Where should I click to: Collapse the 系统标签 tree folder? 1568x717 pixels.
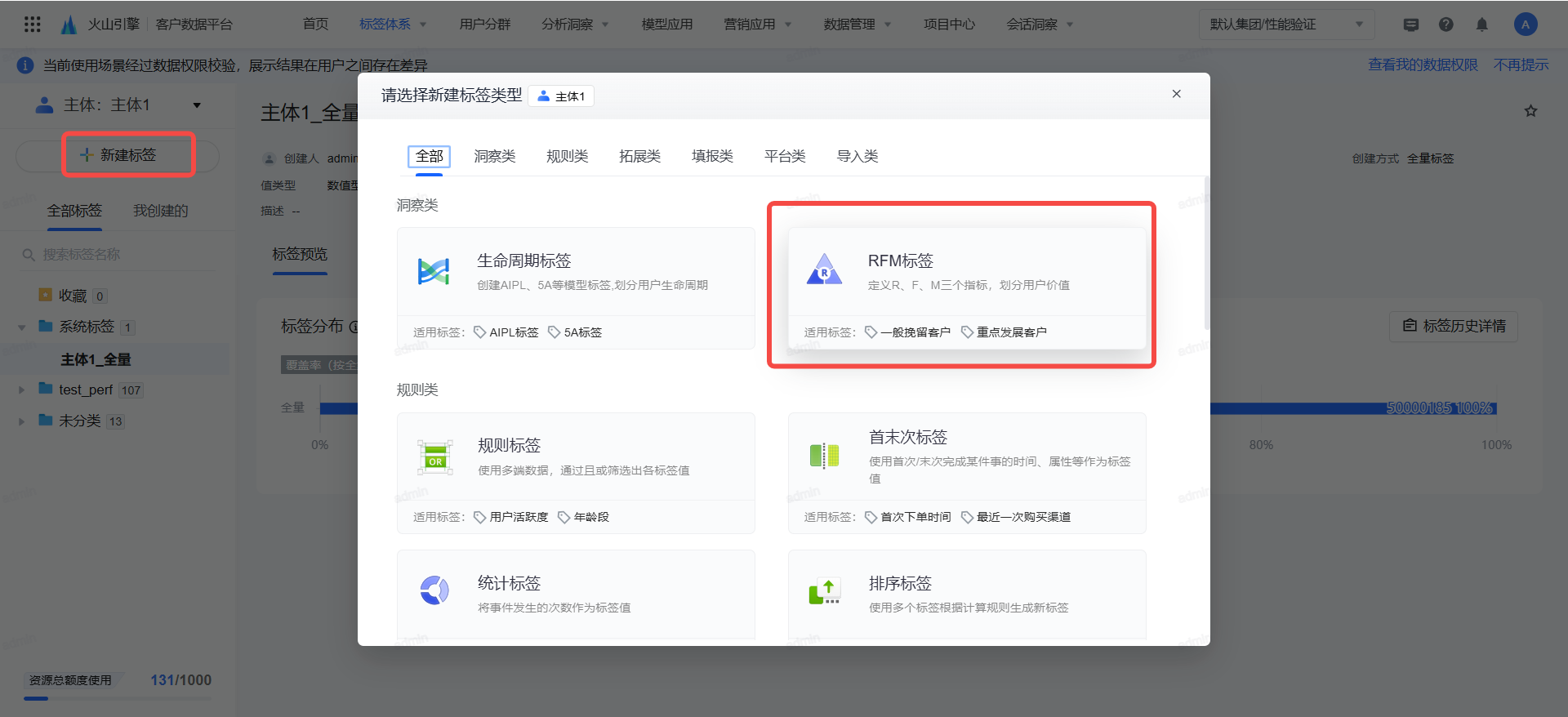tap(22, 327)
